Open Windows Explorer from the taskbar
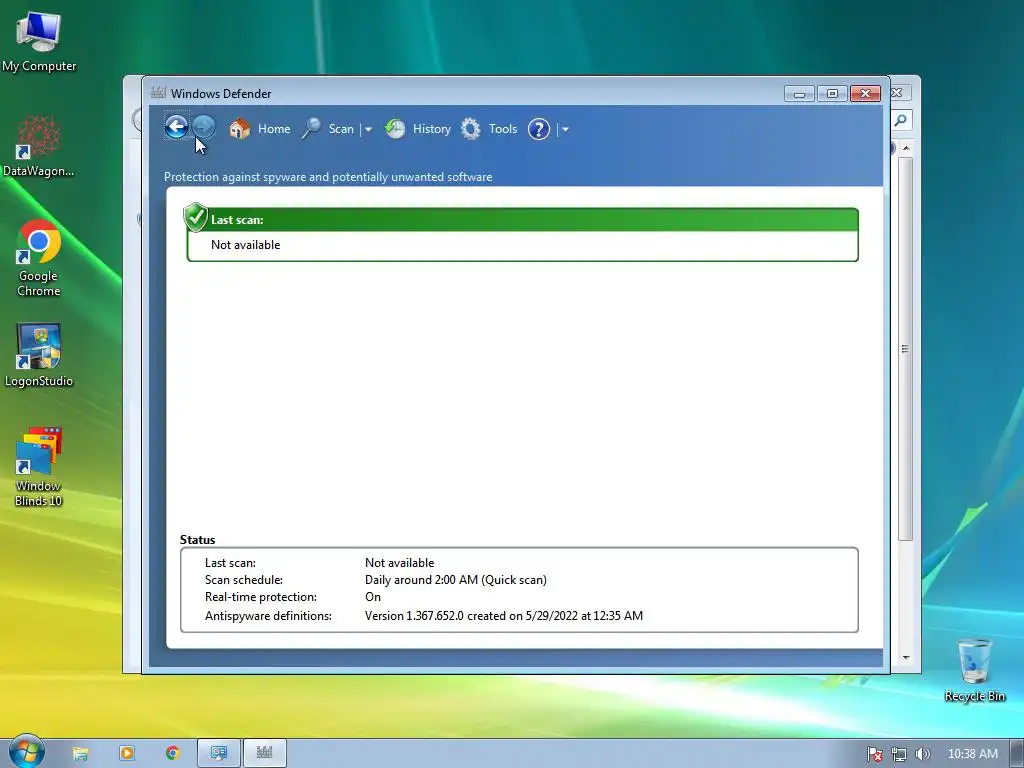1024x768 pixels. pos(80,754)
